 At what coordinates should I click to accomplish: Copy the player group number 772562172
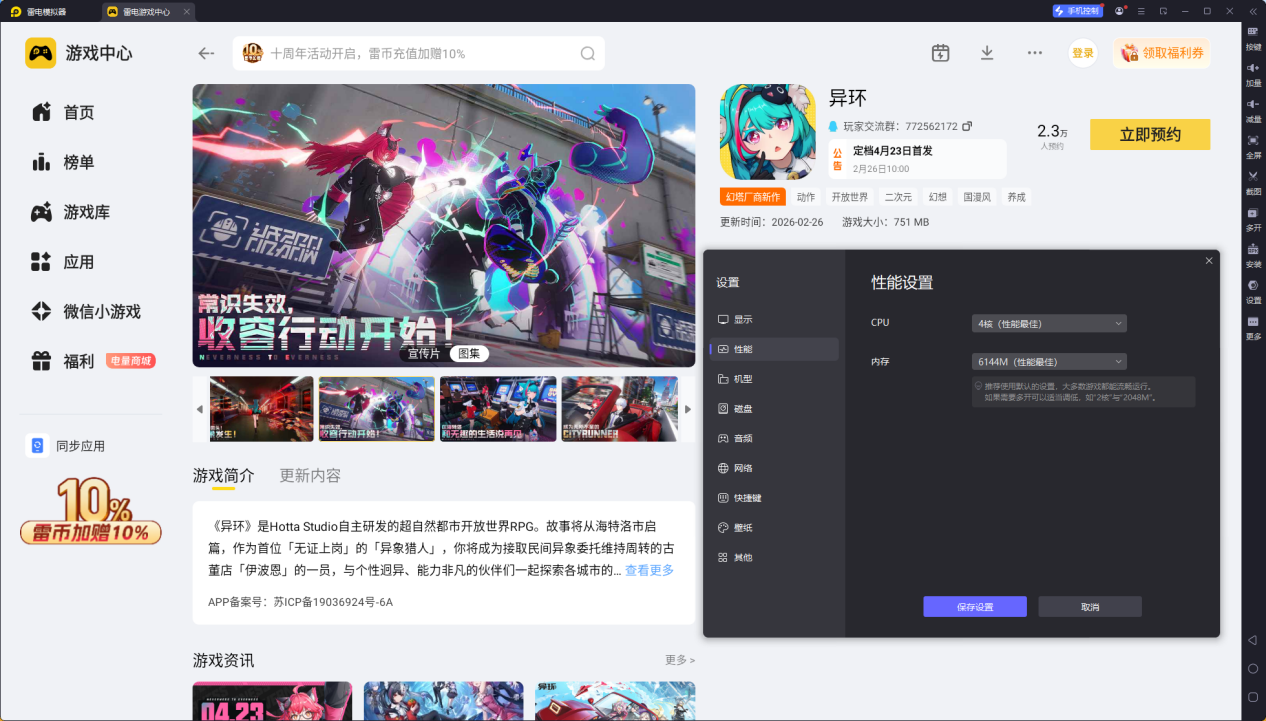(967, 126)
